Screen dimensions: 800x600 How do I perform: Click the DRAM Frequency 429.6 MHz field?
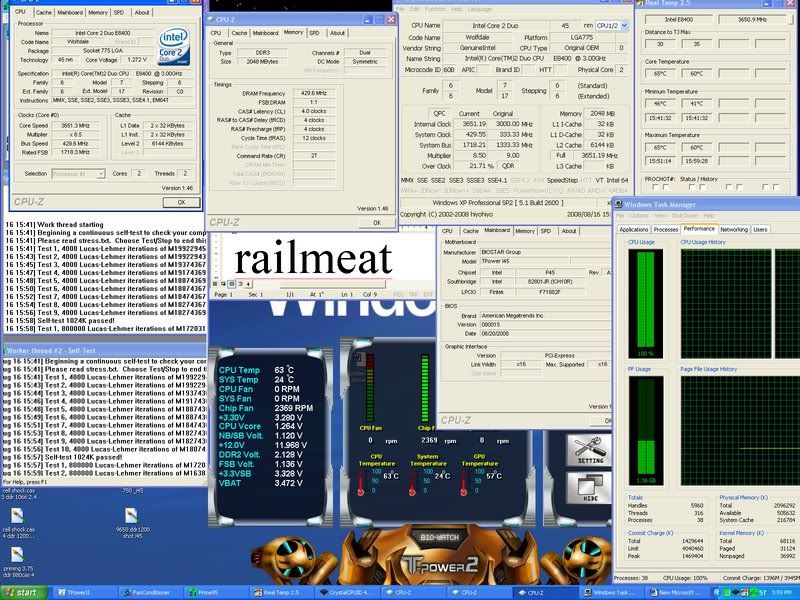pyautogui.click(x=314, y=93)
